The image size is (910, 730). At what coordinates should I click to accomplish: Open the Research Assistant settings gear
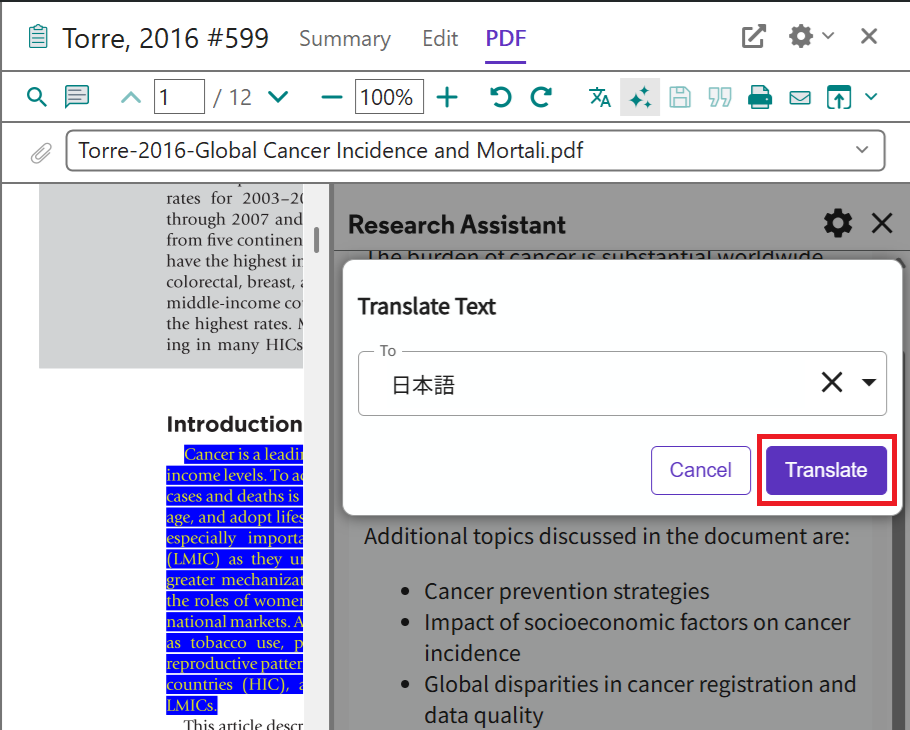click(x=837, y=223)
